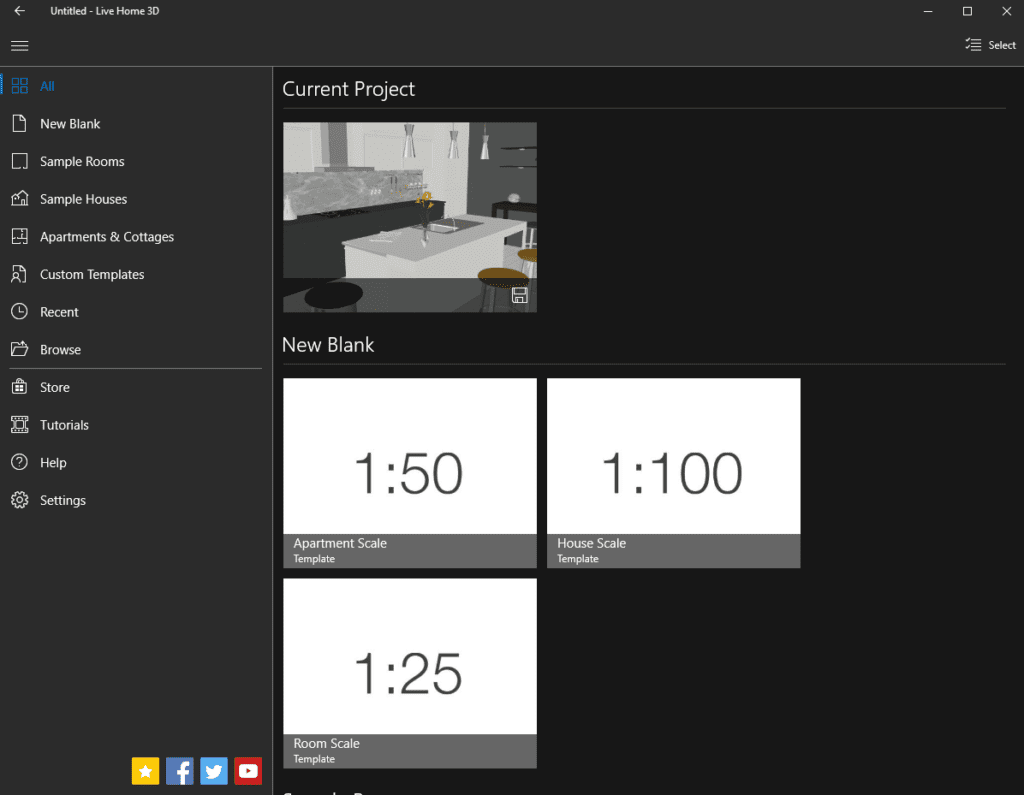Click the All grid icon
The width and height of the screenshot is (1024, 795).
[20, 86]
